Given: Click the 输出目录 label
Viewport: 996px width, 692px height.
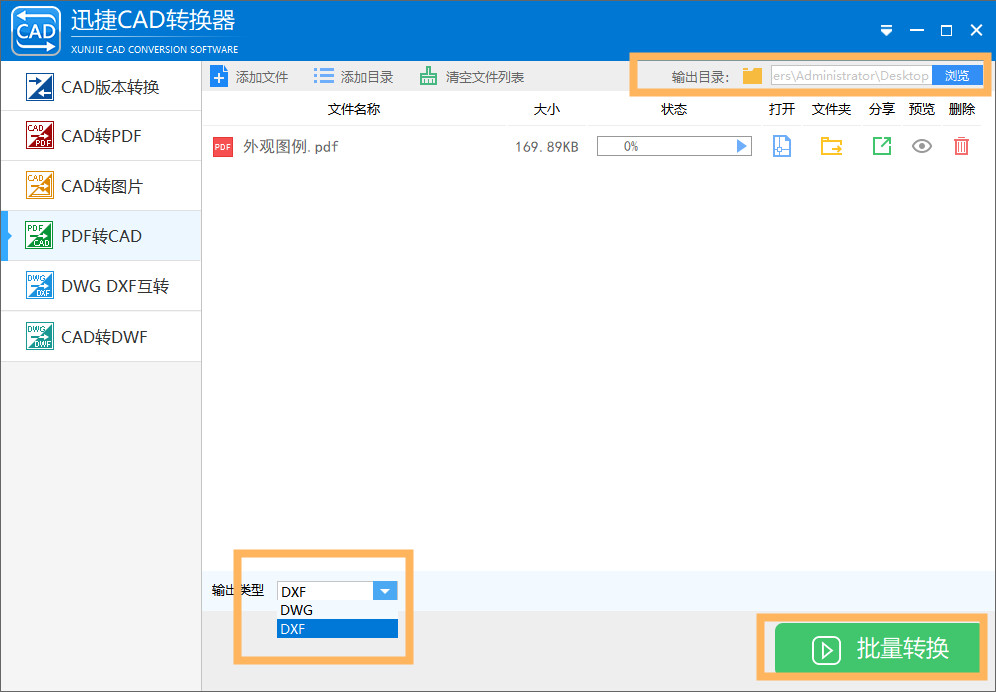Looking at the screenshot, I should (700, 77).
